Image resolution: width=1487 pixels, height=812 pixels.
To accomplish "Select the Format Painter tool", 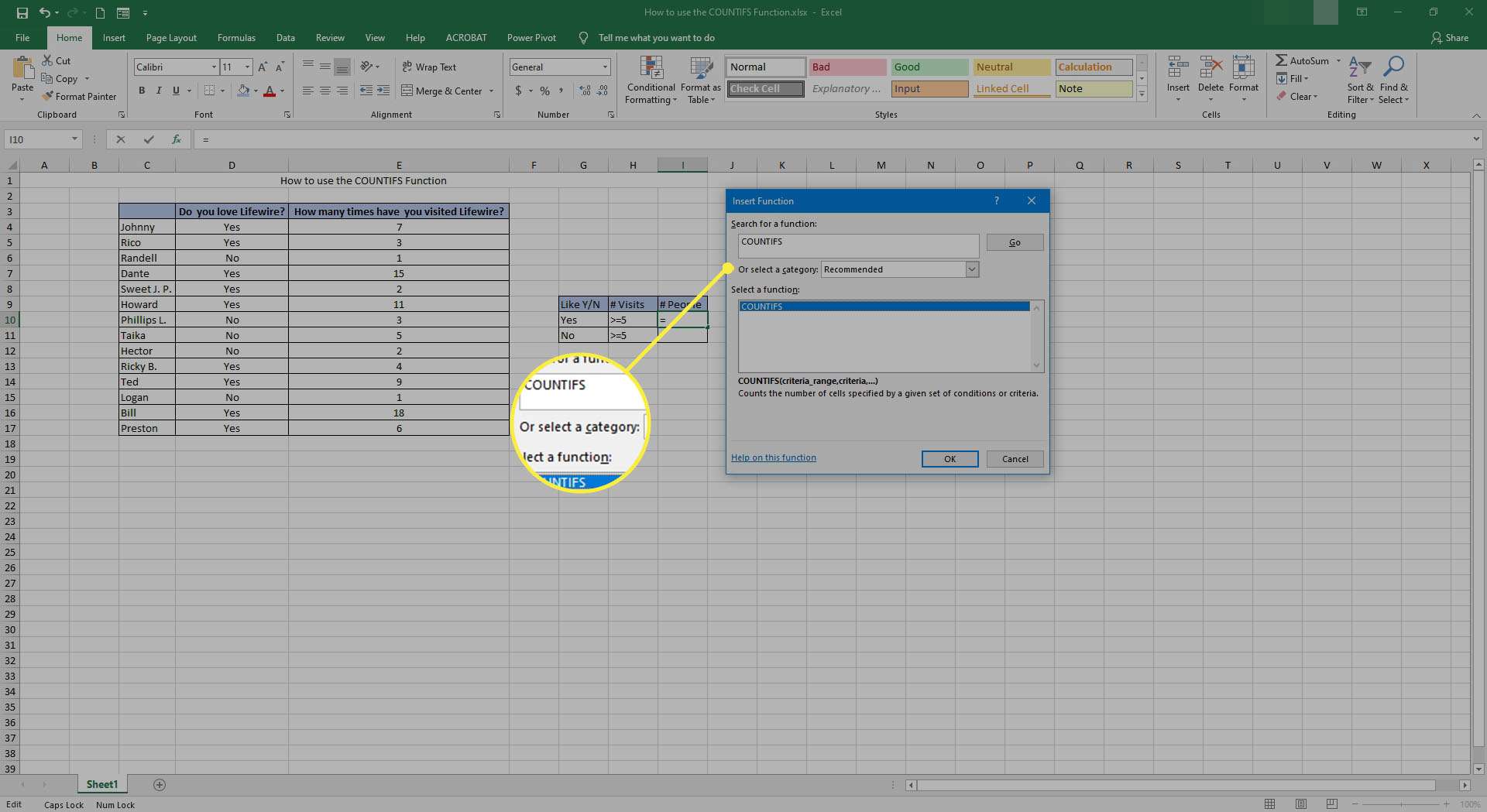I will point(80,96).
